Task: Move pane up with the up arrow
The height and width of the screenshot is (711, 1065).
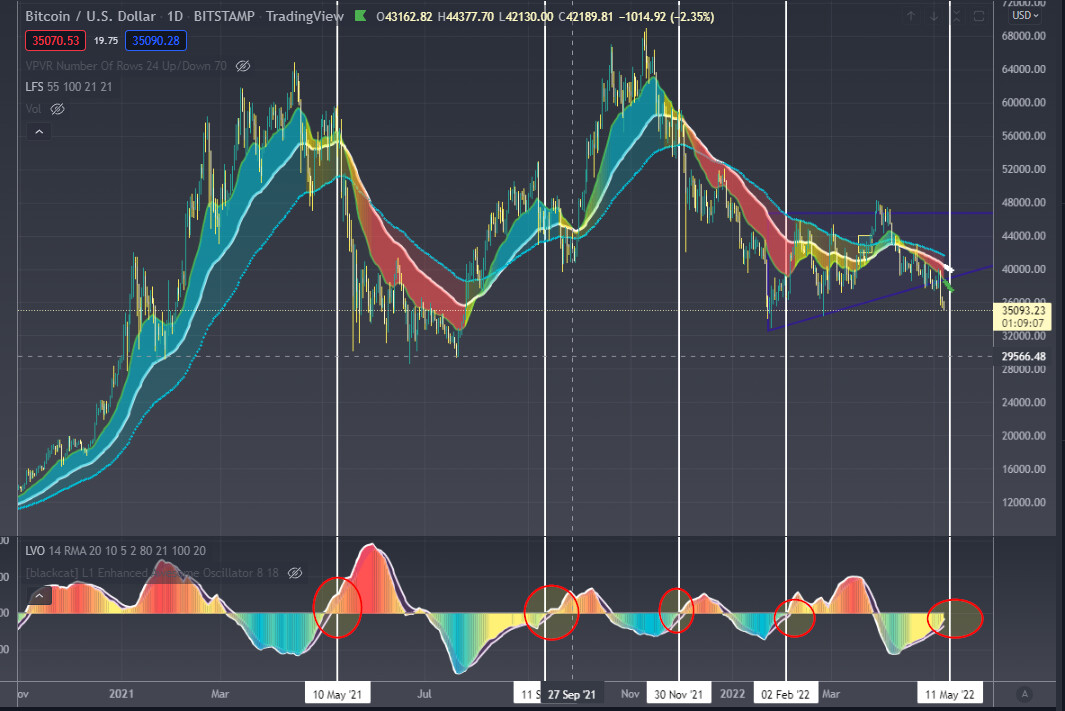Action: 910,17
